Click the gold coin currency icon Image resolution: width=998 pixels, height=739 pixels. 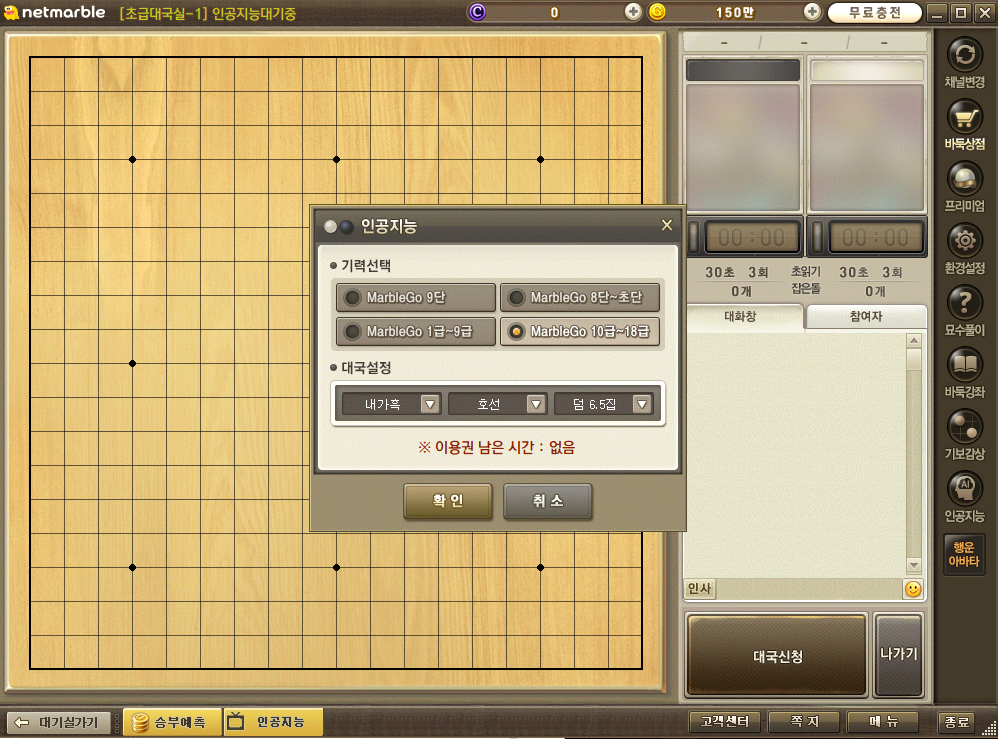[657, 11]
